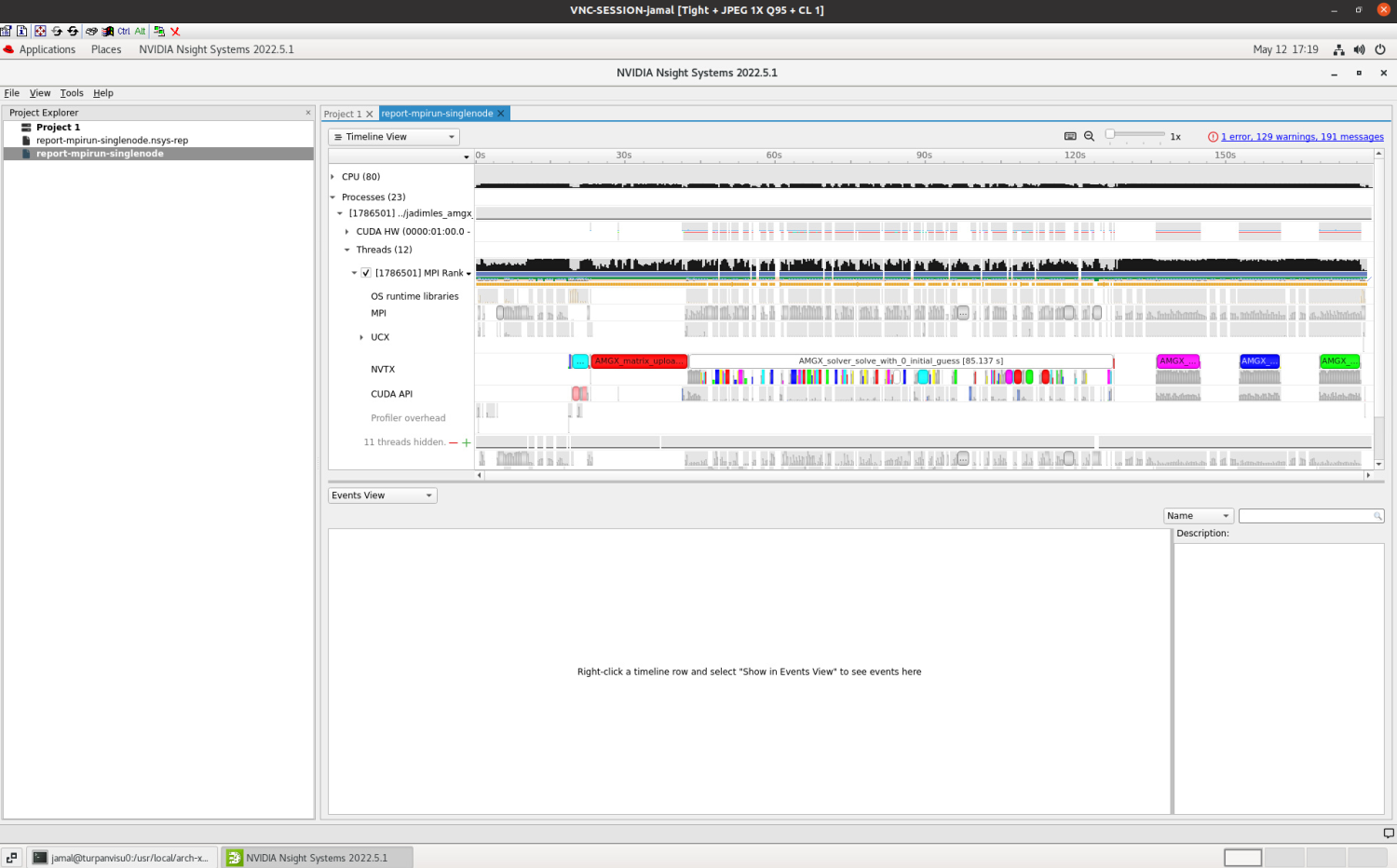Click the red minus next to threads hidden
The width and height of the screenshot is (1397, 868).
(x=454, y=442)
